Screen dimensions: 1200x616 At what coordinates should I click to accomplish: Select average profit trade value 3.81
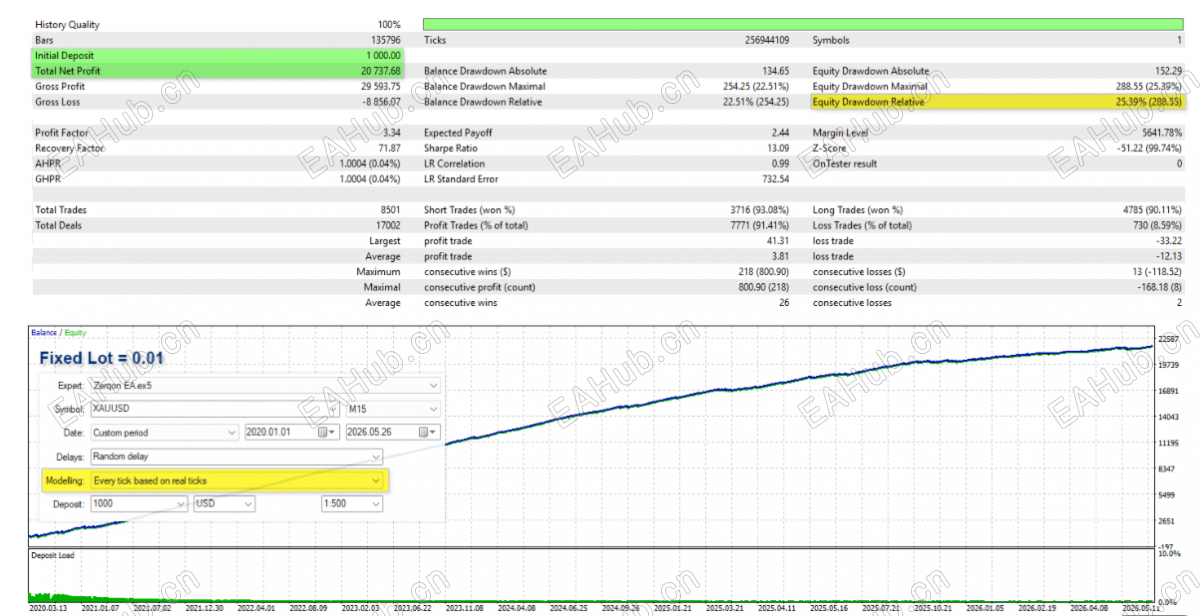(x=780, y=256)
